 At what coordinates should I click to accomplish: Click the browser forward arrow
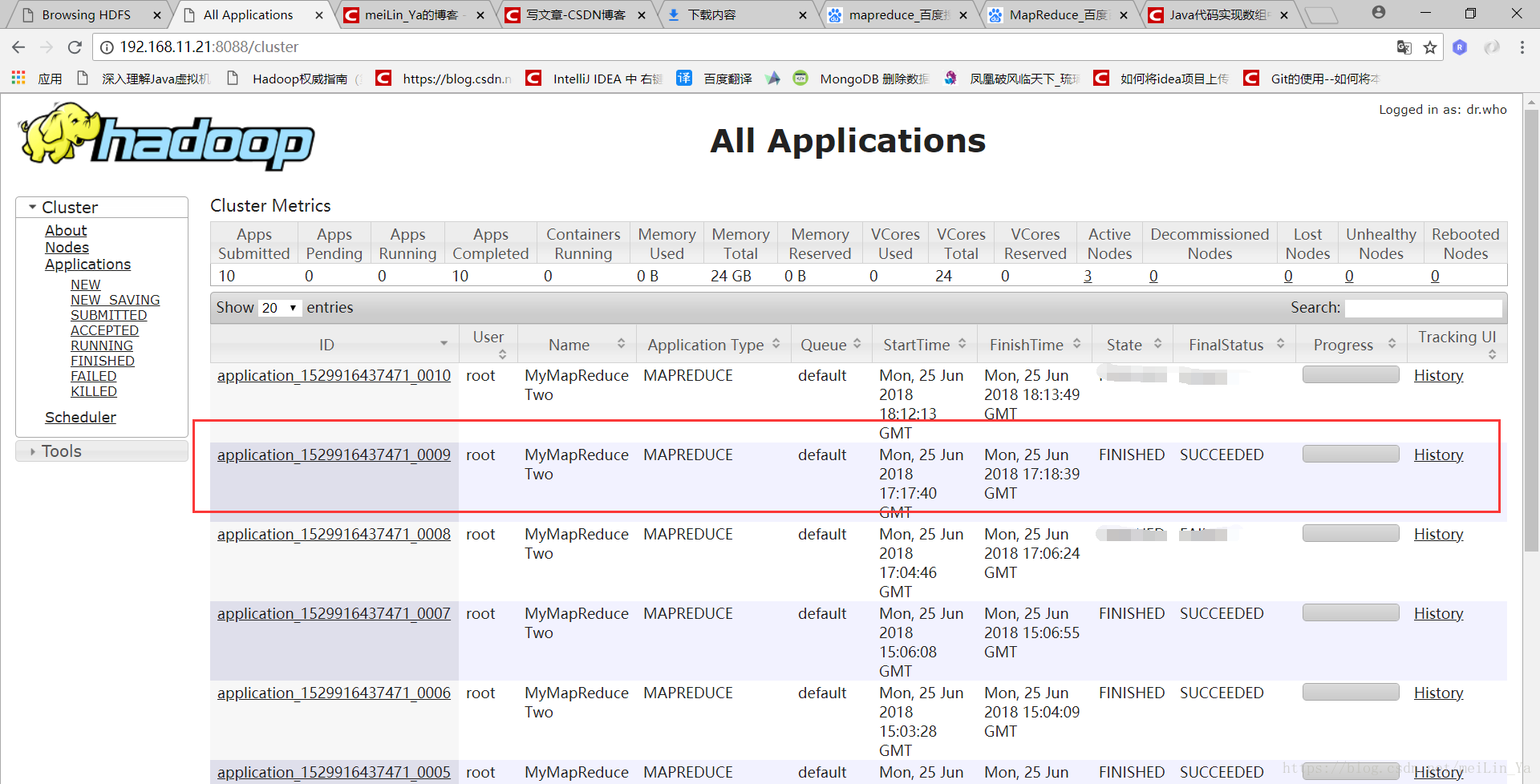pyautogui.click(x=47, y=47)
